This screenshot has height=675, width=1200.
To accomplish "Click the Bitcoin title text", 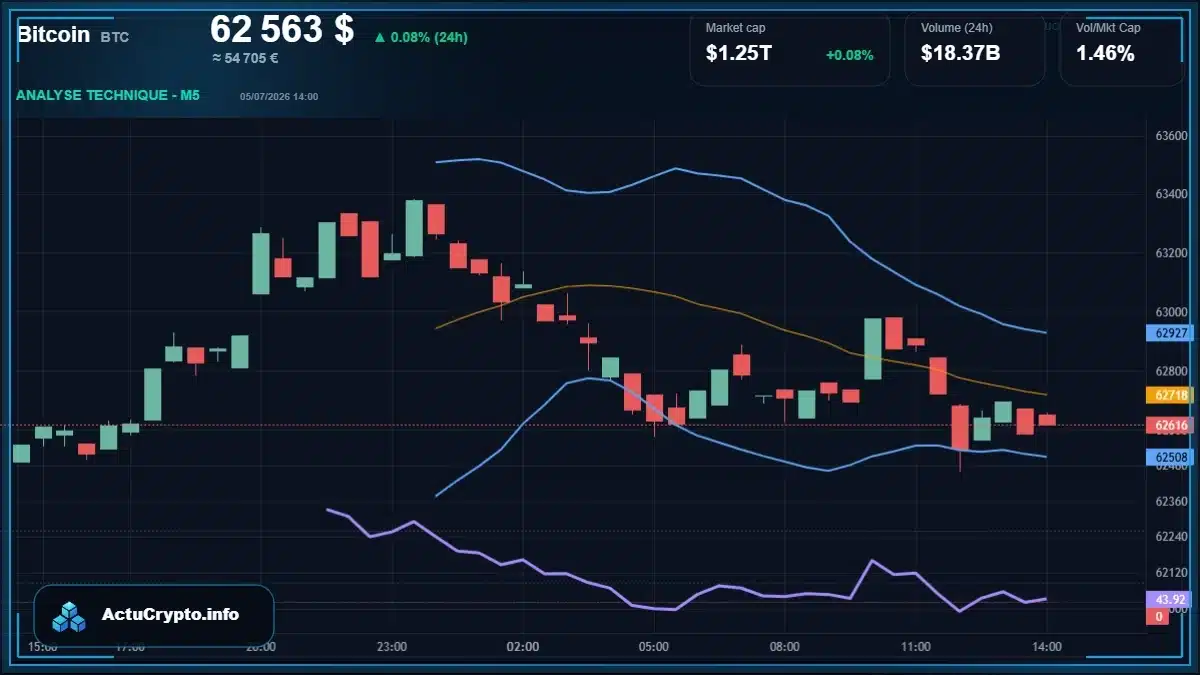I will 54,34.
